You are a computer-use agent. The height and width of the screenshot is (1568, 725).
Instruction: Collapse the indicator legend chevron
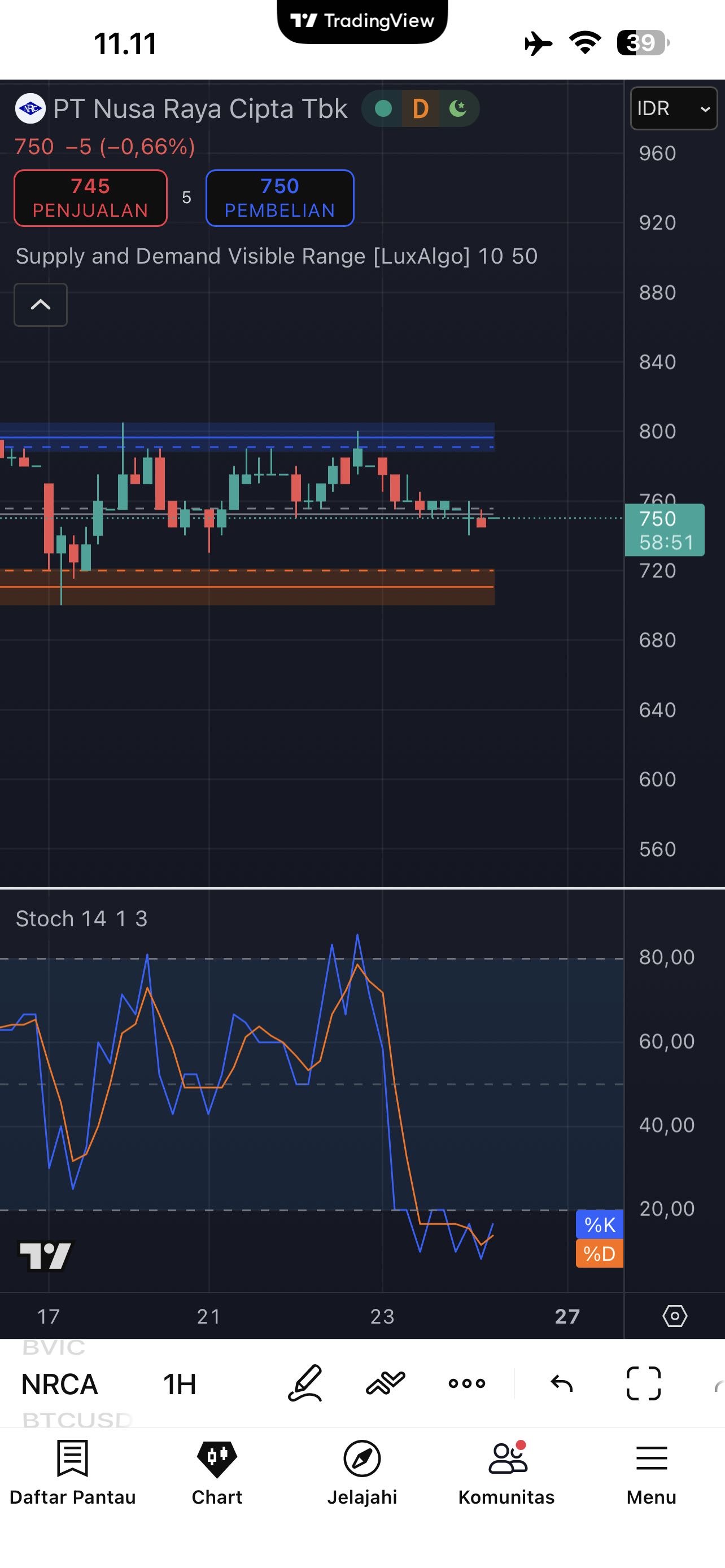click(x=41, y=304)
